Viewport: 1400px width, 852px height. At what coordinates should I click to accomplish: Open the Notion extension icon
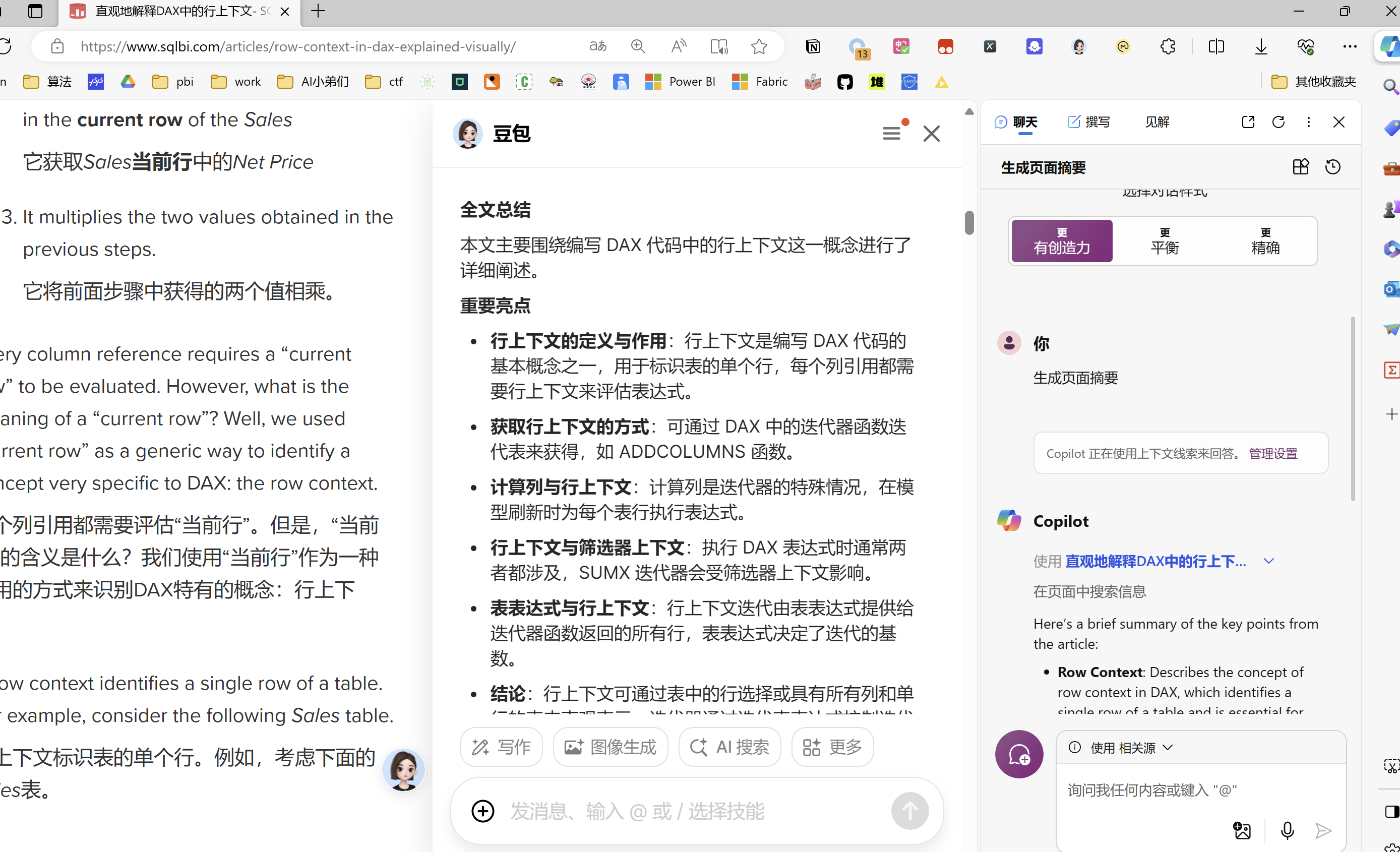pyautogui.click(x=813, y=46)
